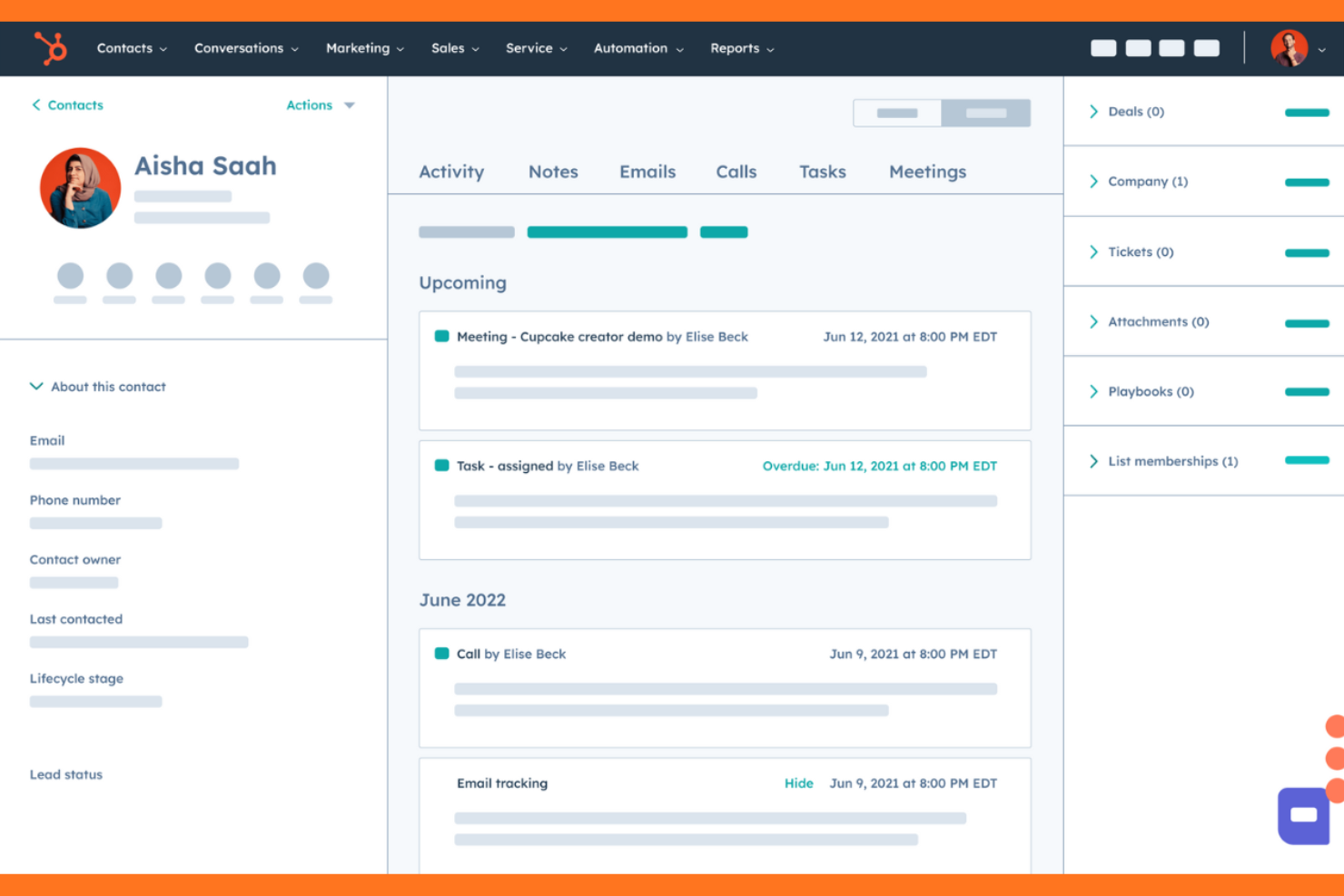Click the teal bar next to Deals
Screen dimensions: 1344x896
pyautogui.click(x=1306, y=112)
